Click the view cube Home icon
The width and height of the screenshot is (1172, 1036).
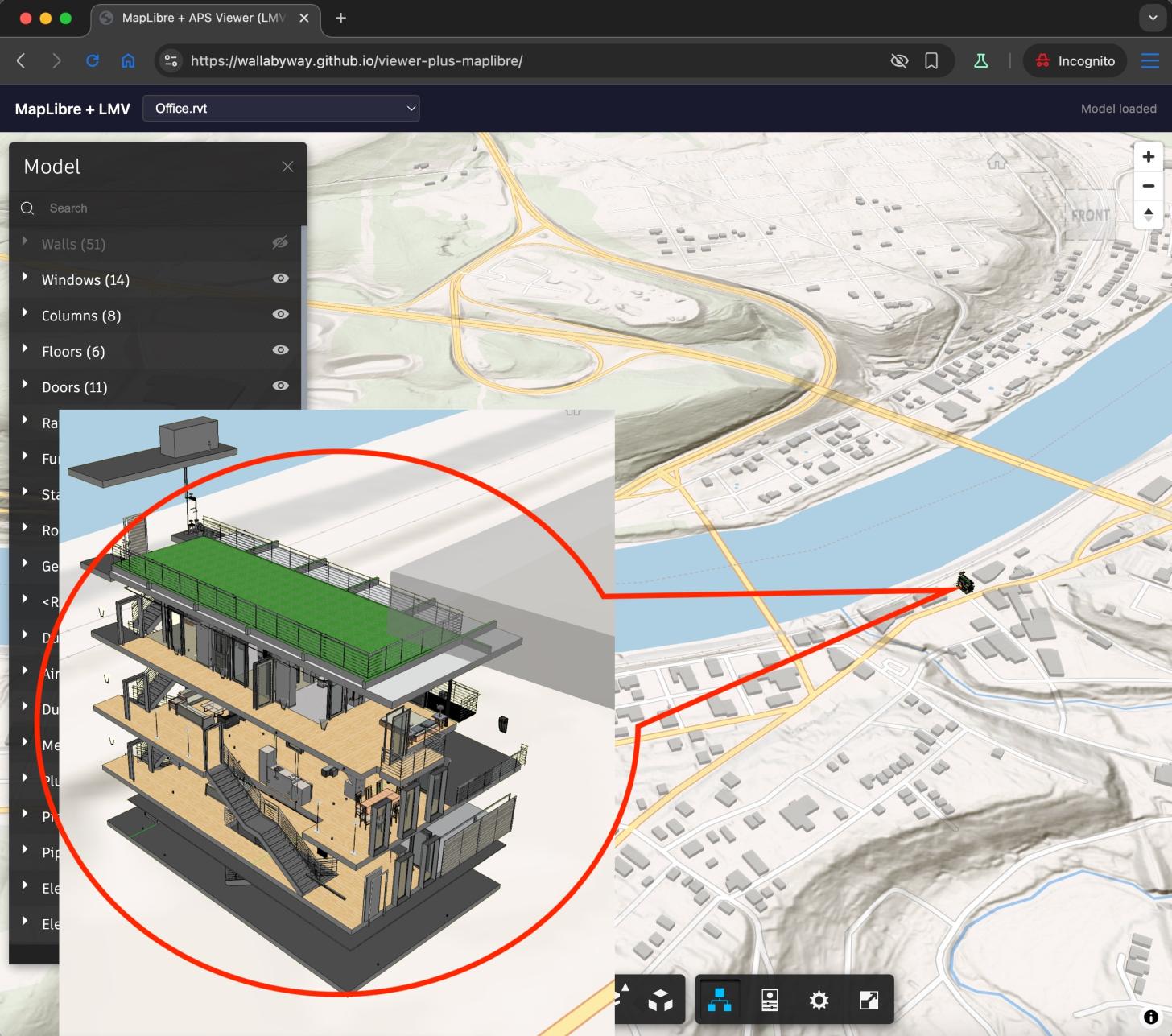tap(997, 162)
